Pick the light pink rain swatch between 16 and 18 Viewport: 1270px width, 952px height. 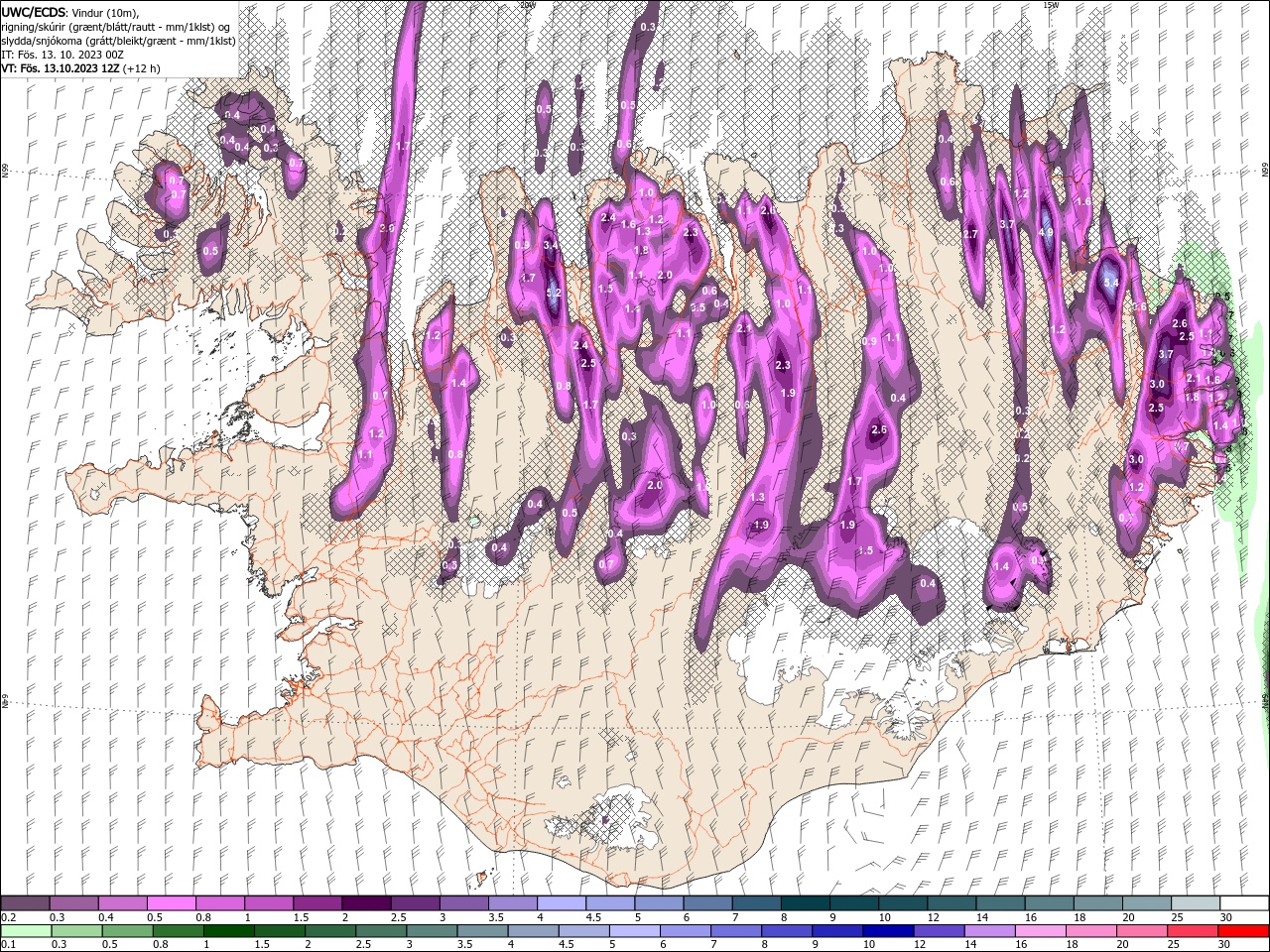coord(1043,931)
